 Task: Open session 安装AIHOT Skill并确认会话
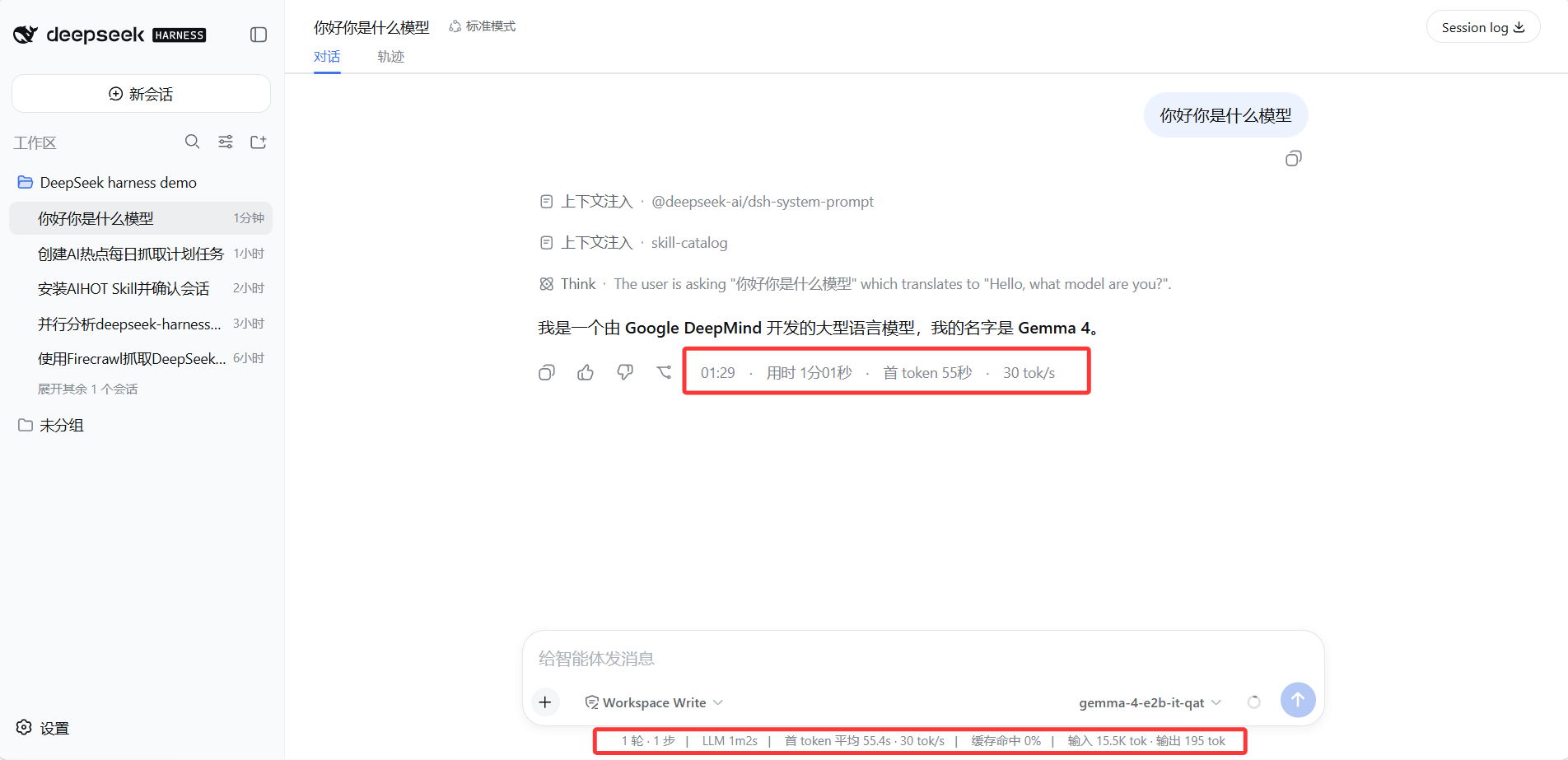[141, 288]
